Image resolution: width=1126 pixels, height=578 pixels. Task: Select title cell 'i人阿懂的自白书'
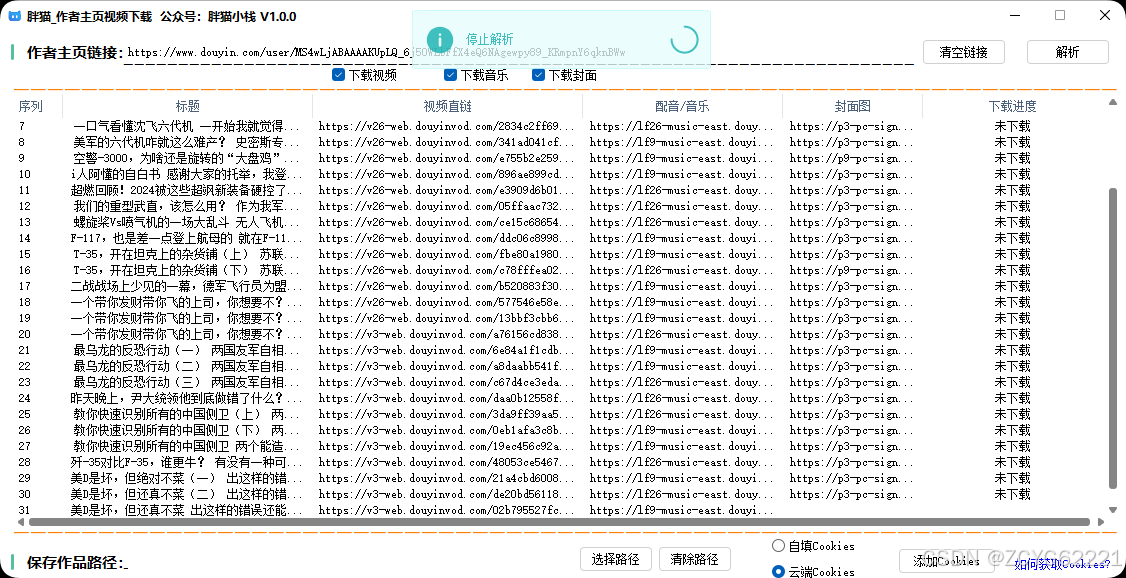point(187,174)
